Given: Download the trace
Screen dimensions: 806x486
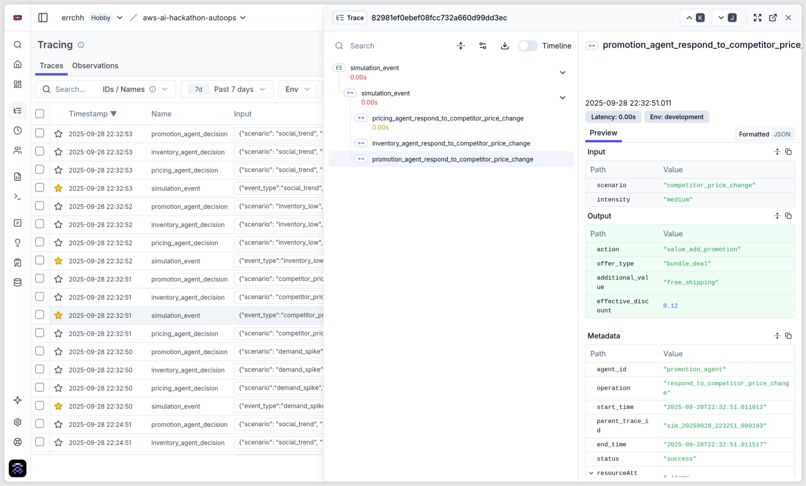Looking at the screenshot, I should [x=505, y=46].
